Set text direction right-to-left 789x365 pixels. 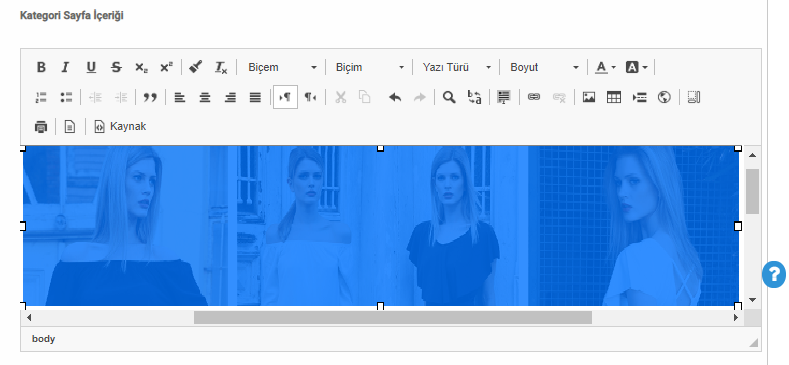pyautogui.click(x=310, y=97)
